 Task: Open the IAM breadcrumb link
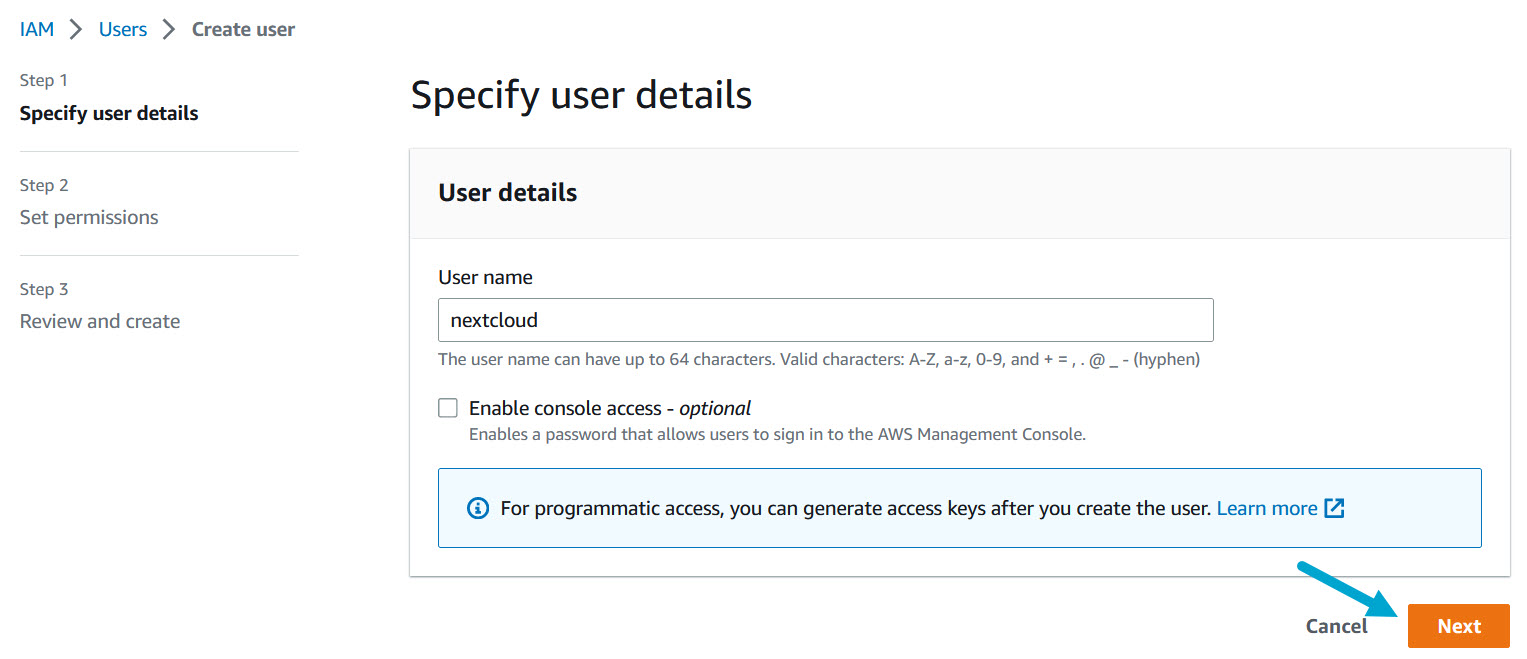coord(36,29)
